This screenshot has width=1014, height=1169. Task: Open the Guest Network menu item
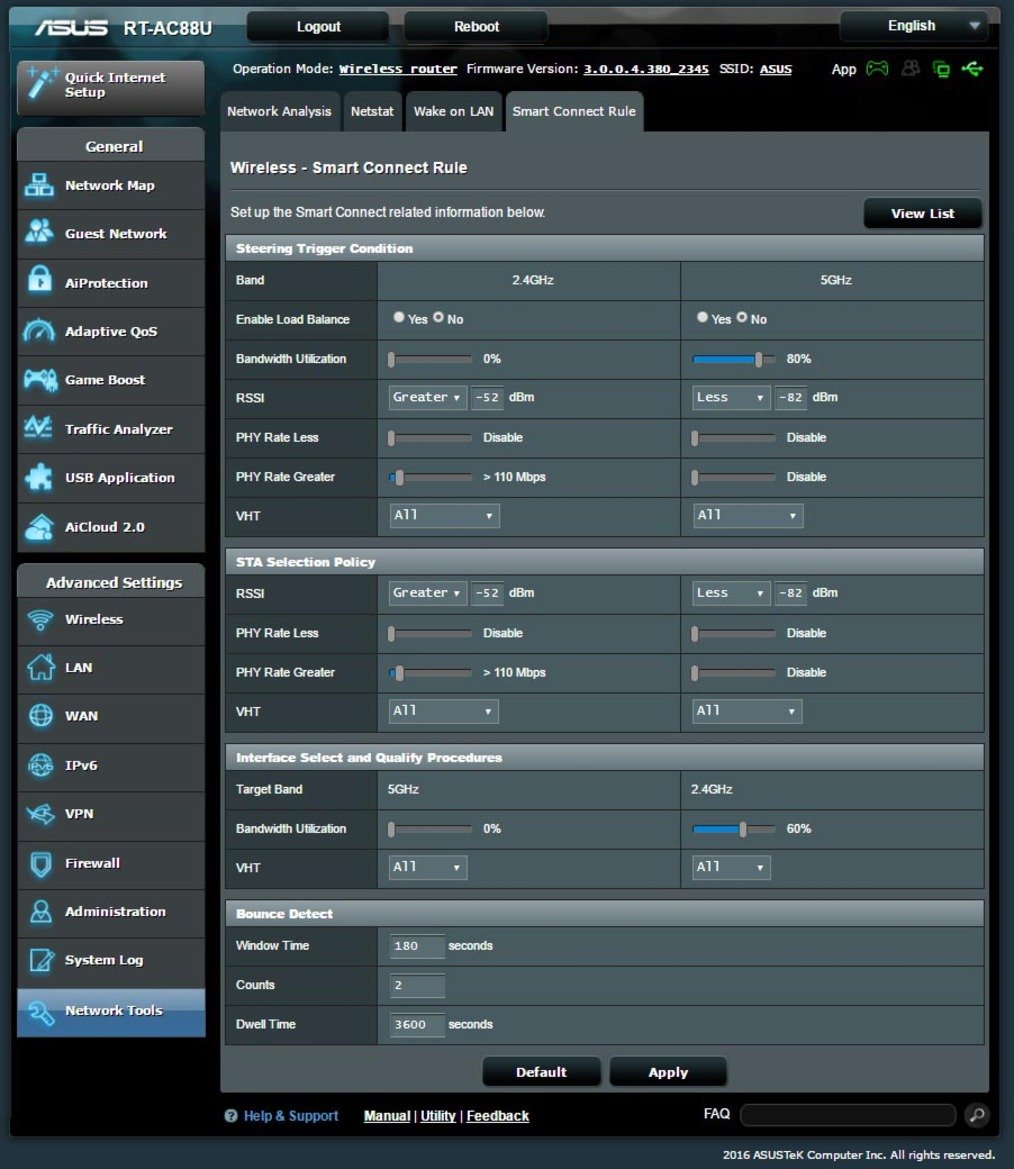(111, 233)
